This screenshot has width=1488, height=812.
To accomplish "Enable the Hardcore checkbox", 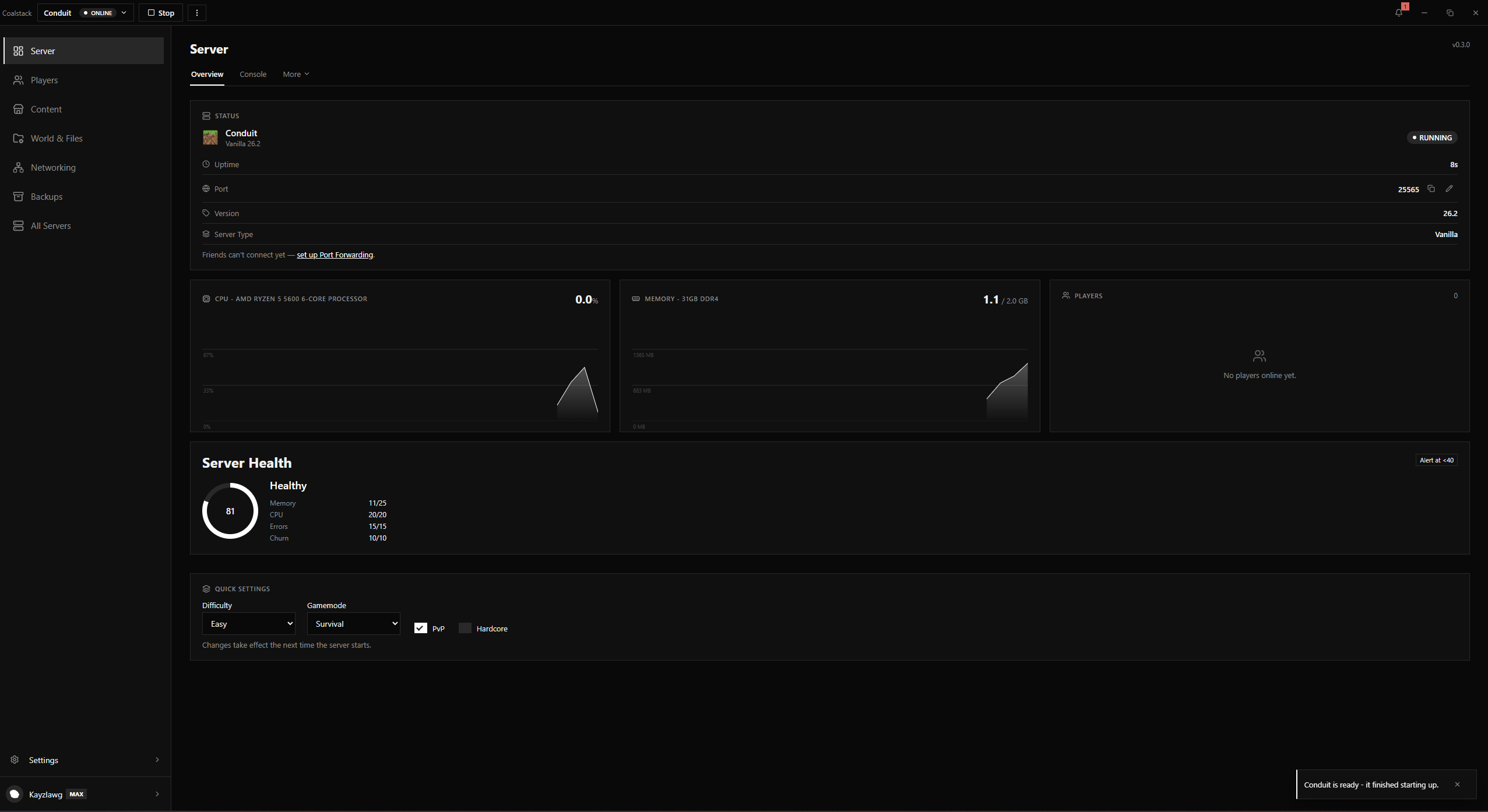I will 465,628.
